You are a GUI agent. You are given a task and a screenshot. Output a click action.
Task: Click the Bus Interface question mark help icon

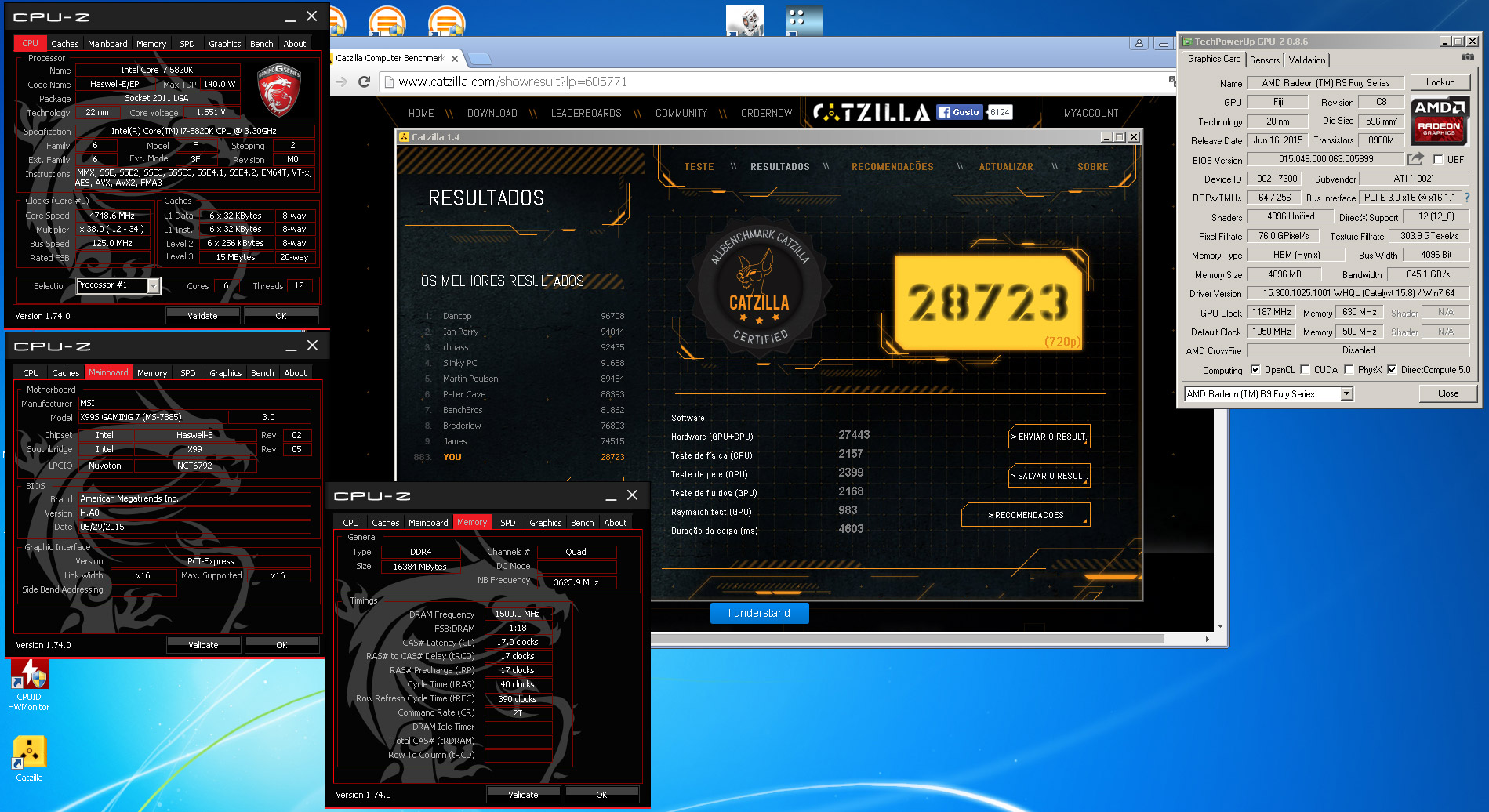click(1466, 198)
